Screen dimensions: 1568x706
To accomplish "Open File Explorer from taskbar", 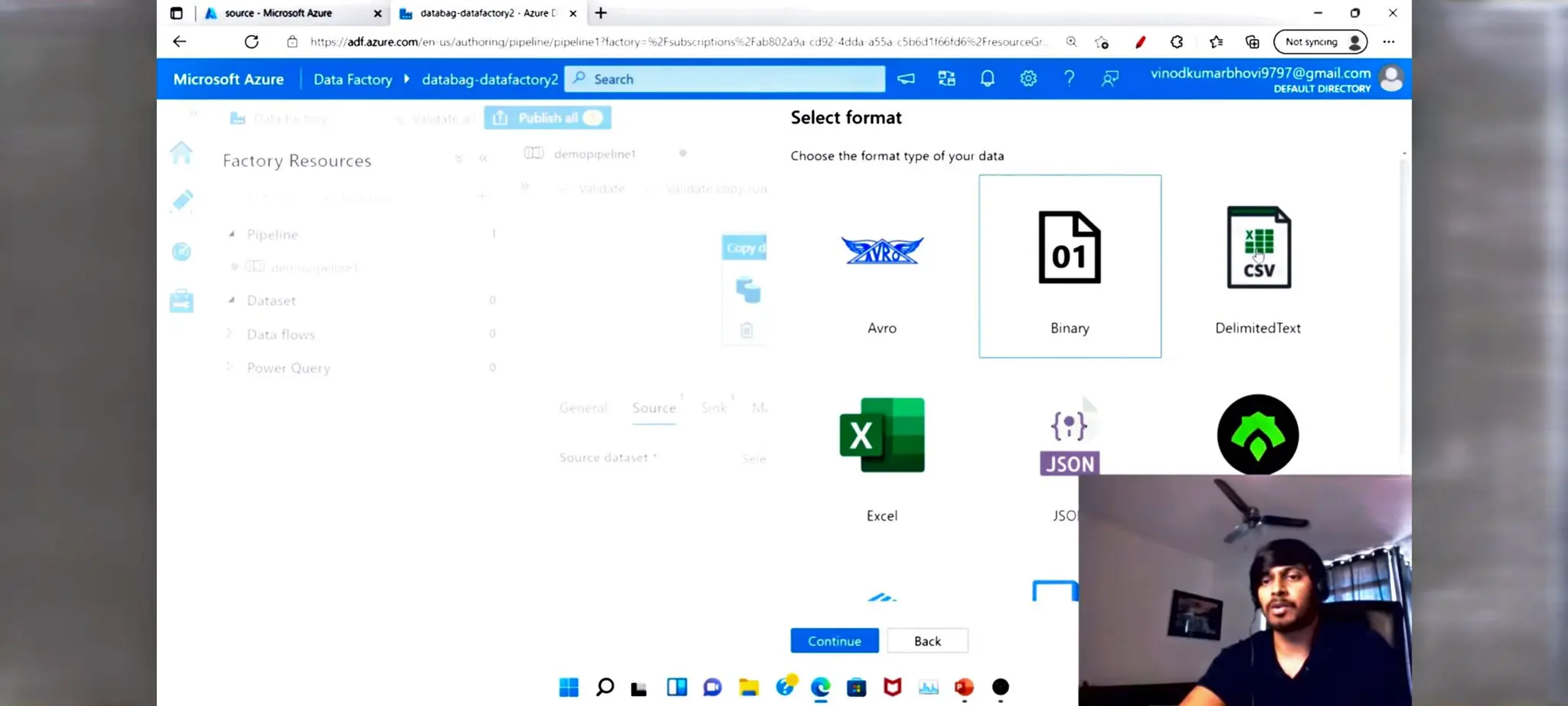I will pos(749,687).
